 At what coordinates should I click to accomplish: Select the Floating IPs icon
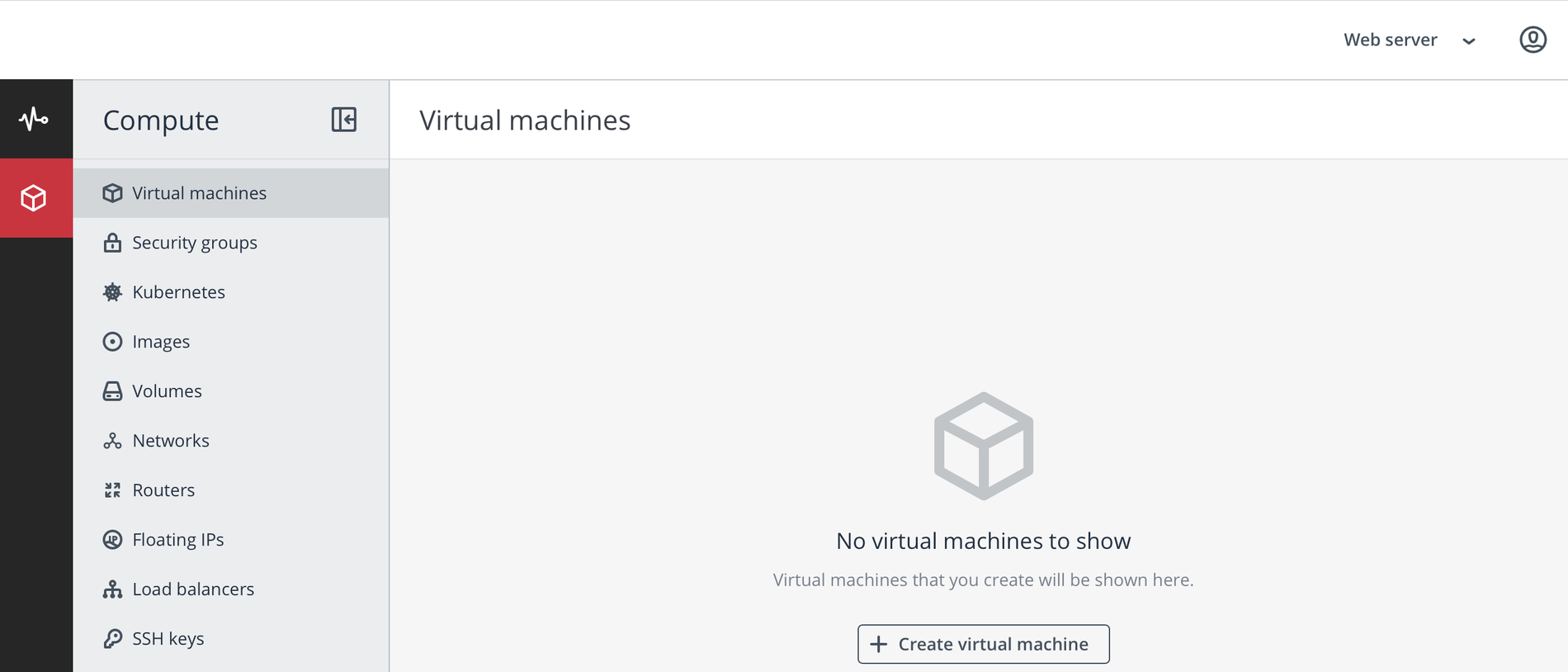[112, 539]
